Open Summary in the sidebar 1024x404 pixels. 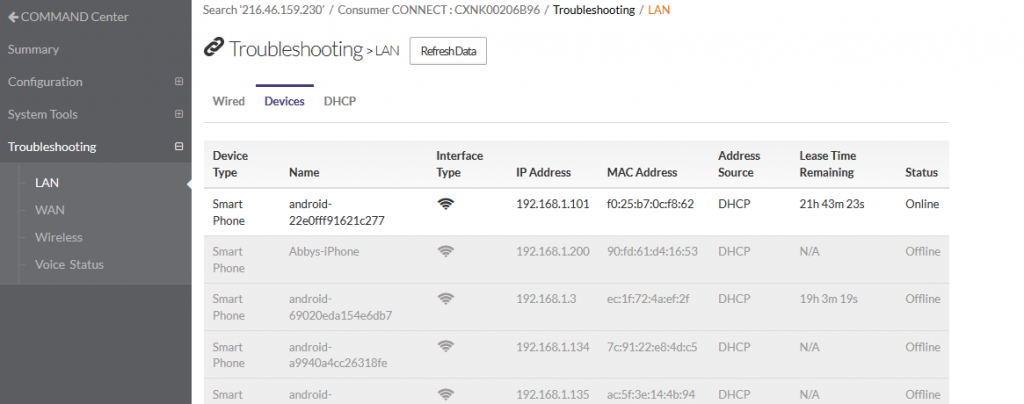33,50
